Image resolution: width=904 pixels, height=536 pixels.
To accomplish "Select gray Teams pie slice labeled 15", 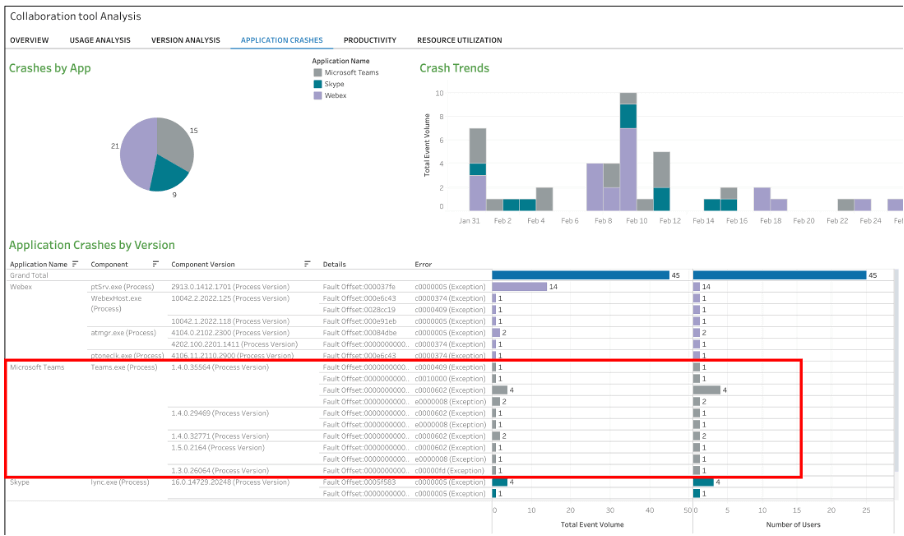I will click(176, 141).
